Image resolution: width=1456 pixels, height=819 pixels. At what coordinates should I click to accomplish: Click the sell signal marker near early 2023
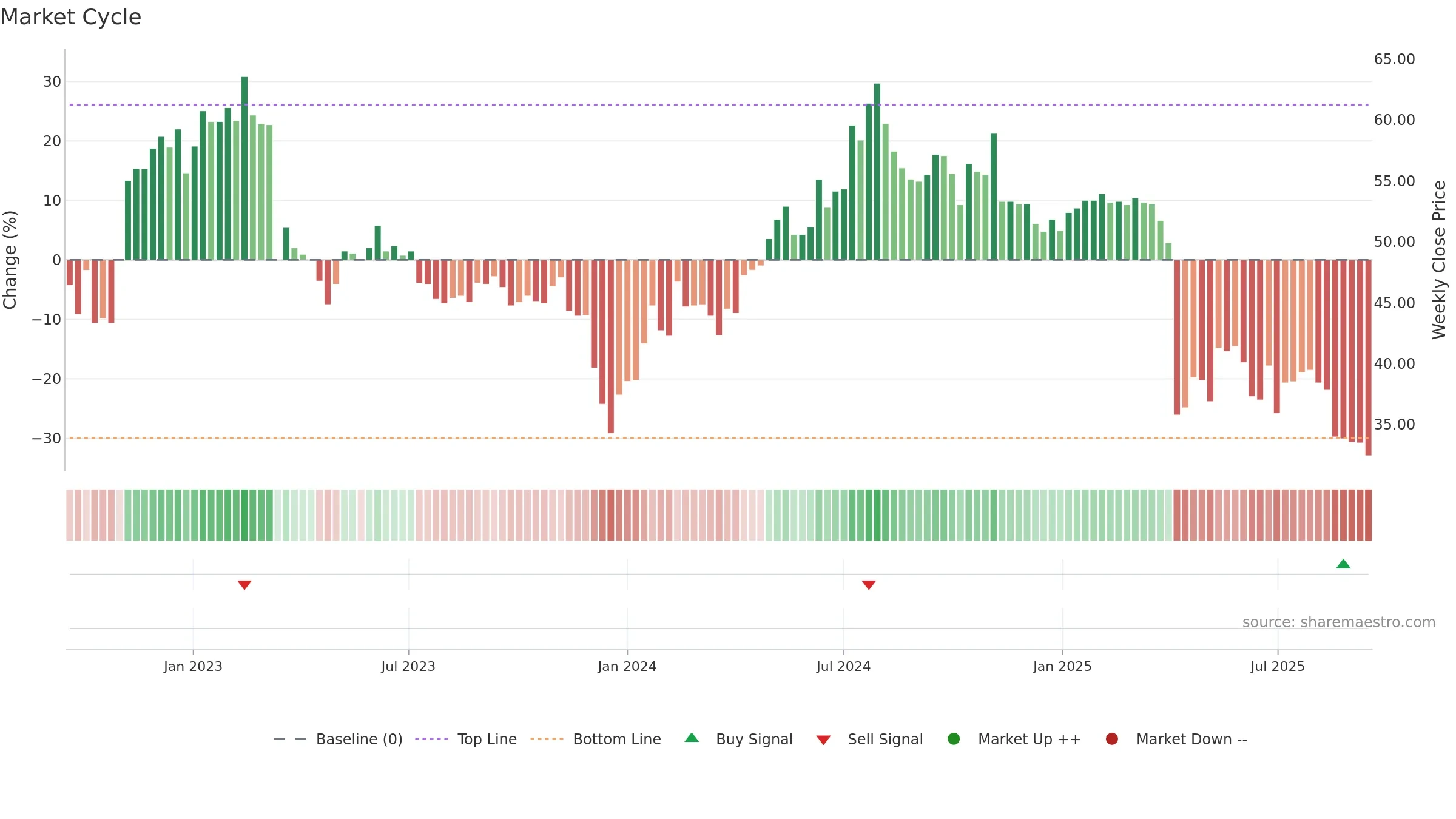click(x=244, y=585)
